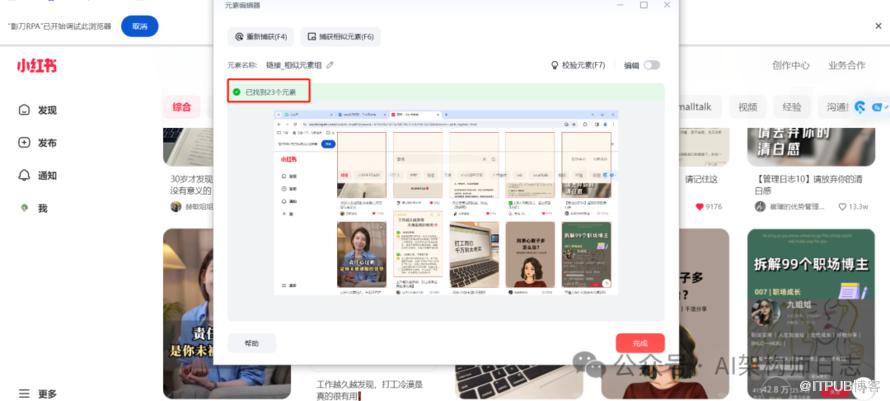Cancel browser debugging with 取消 button
The image size is (890, 401).
tap(139, 26)
